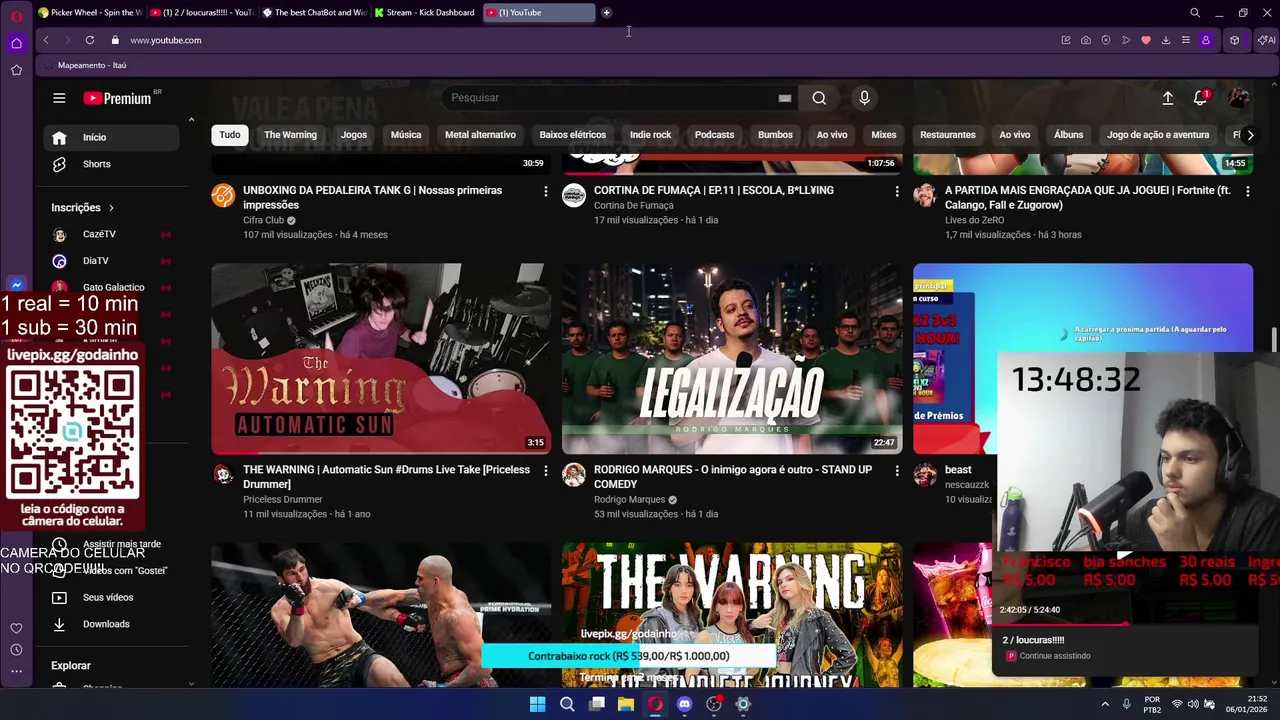Select the Jogos filter chip
This screenshot has width=1280, height=720.
coord(354,135)
